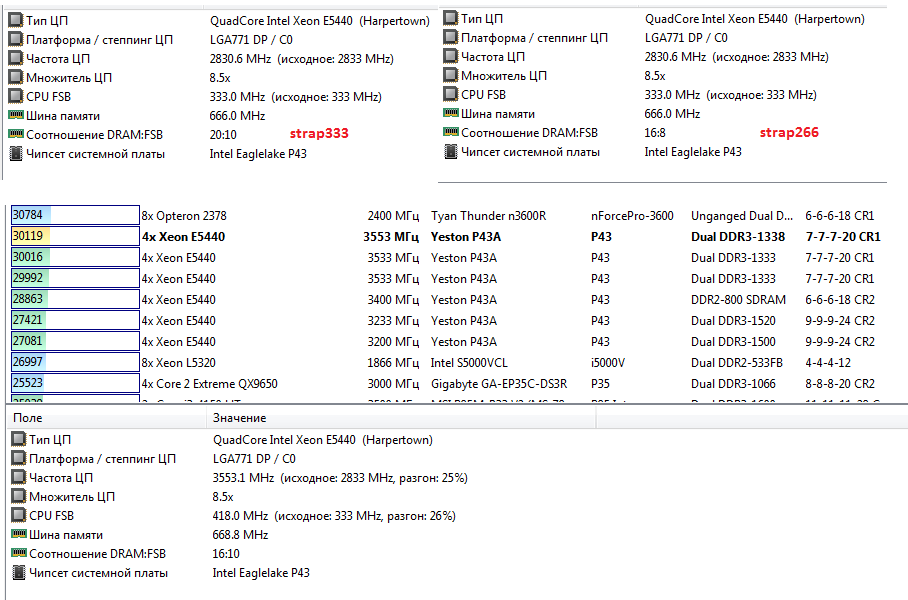
Task: Click the DDR2-800 SDRAM memory cell
Action: pos(738,300)
